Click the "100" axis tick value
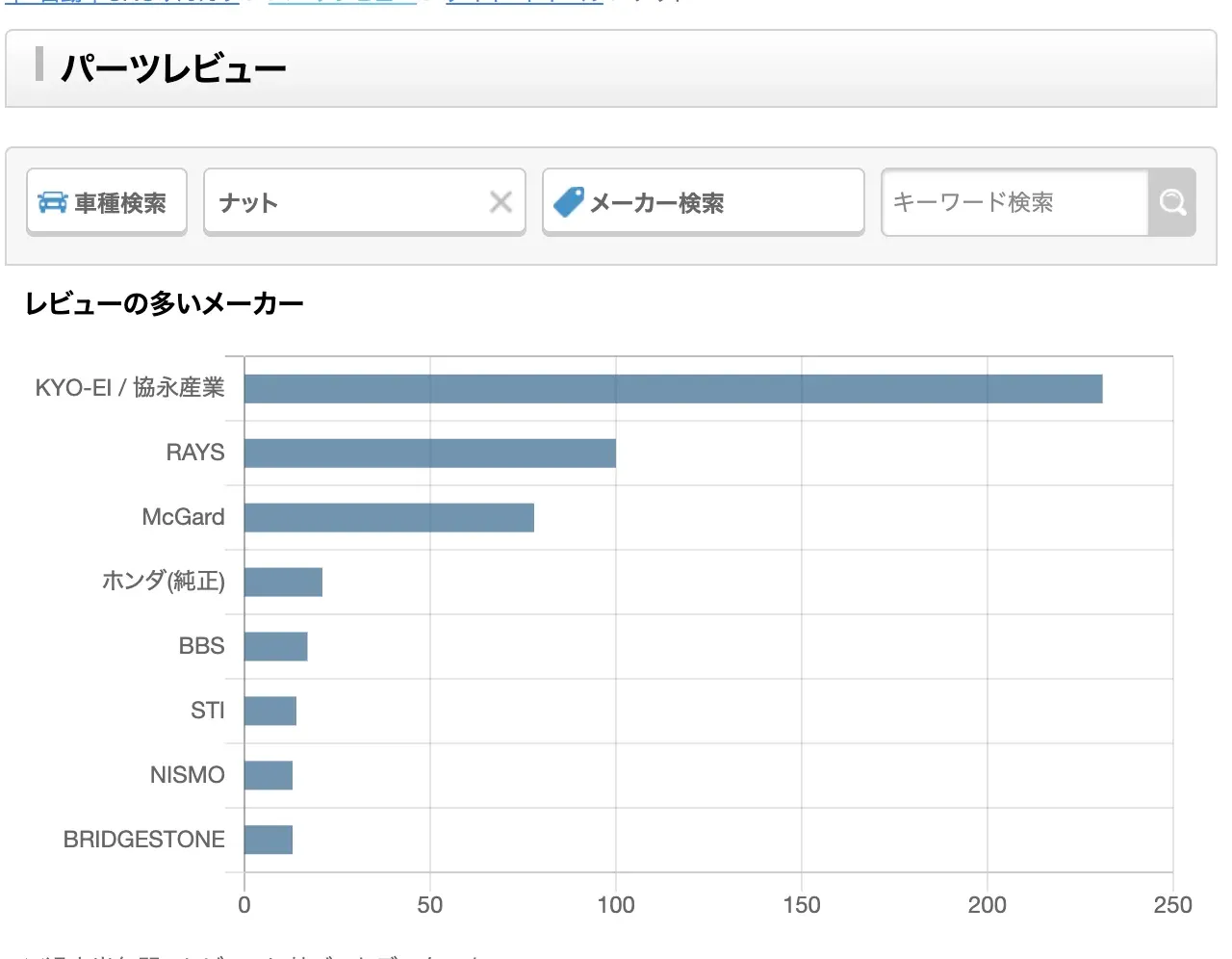 (x=616, y=905)
